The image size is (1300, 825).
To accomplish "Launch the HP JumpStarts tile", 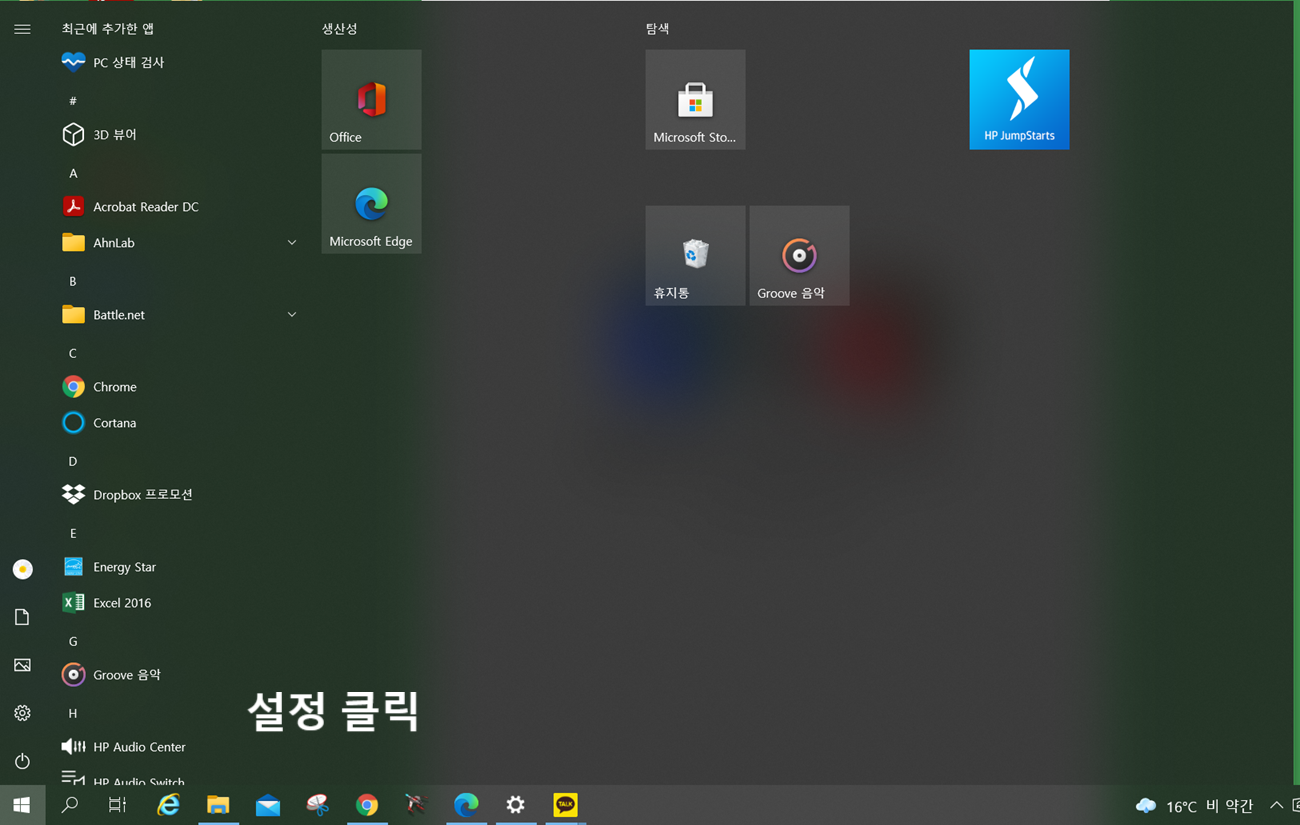I will [1019, 99].
